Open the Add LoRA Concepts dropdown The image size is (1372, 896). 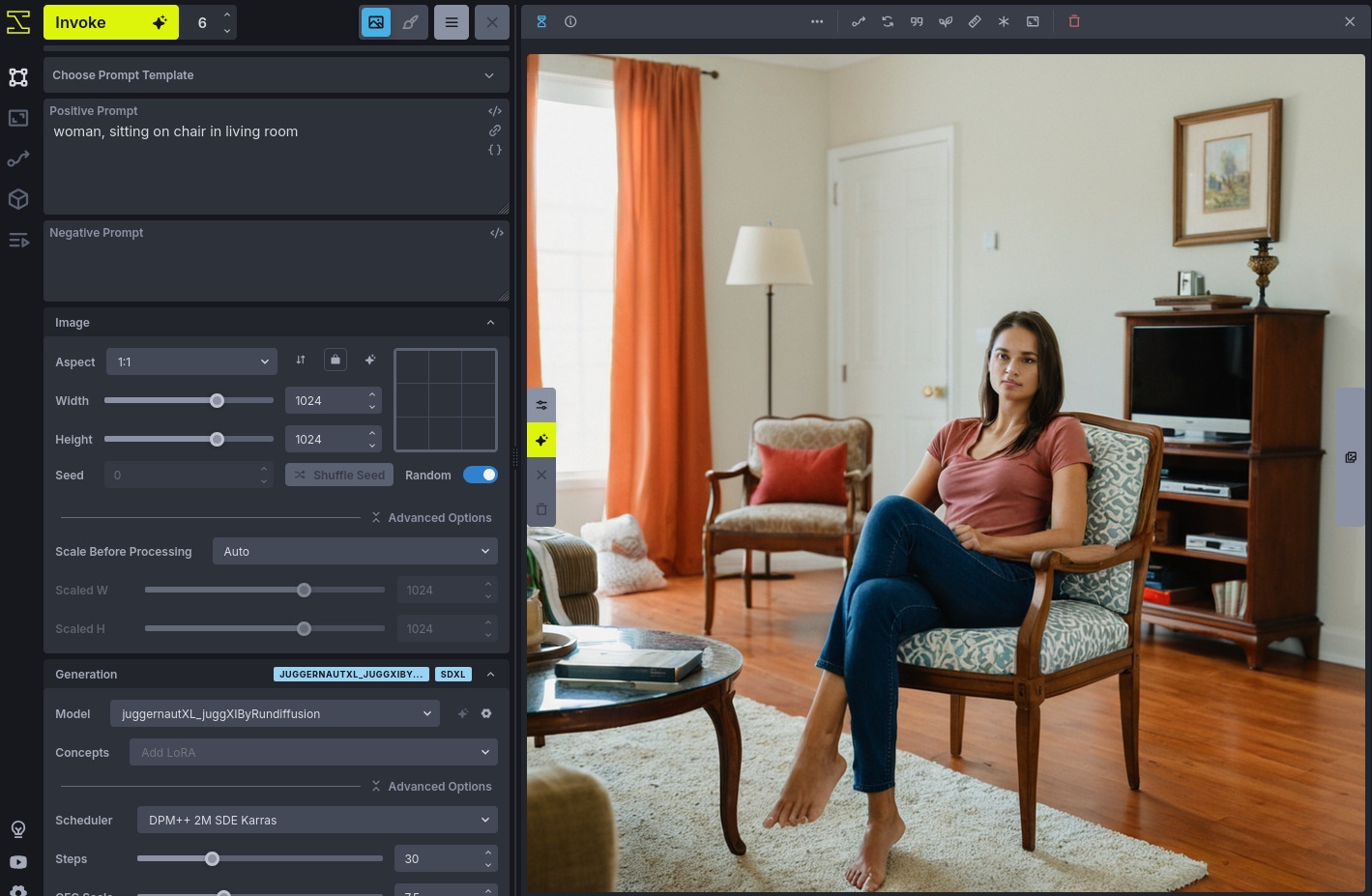[x=313, y=752]
